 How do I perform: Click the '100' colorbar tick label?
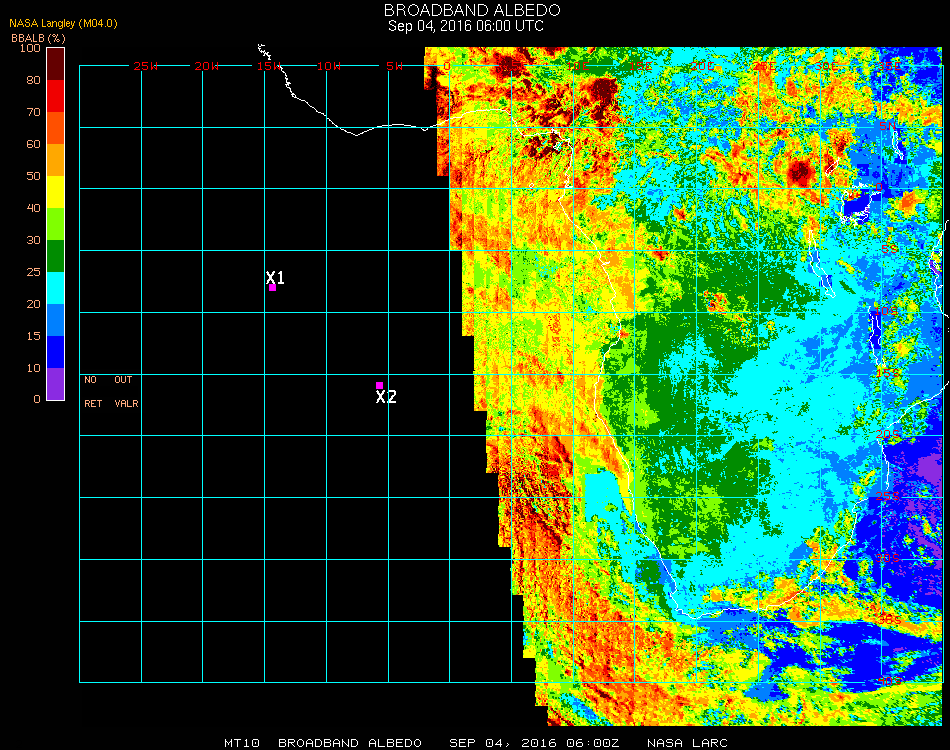pos(30,48)
